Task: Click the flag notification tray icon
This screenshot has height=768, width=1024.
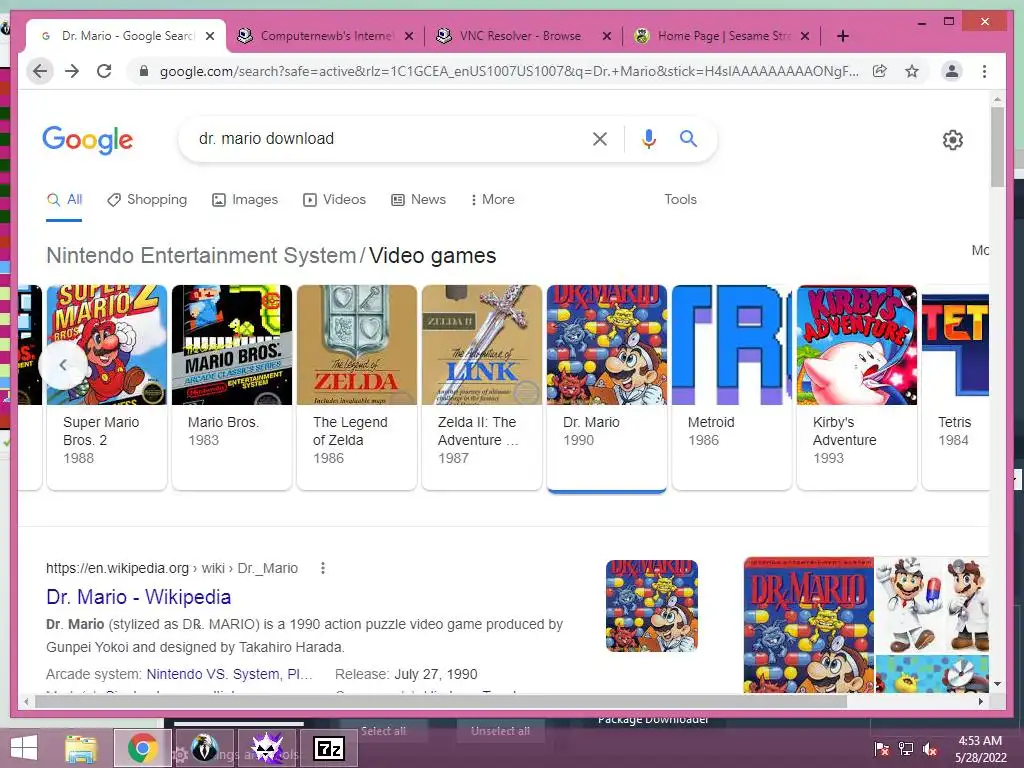Action: pos(881,749)
